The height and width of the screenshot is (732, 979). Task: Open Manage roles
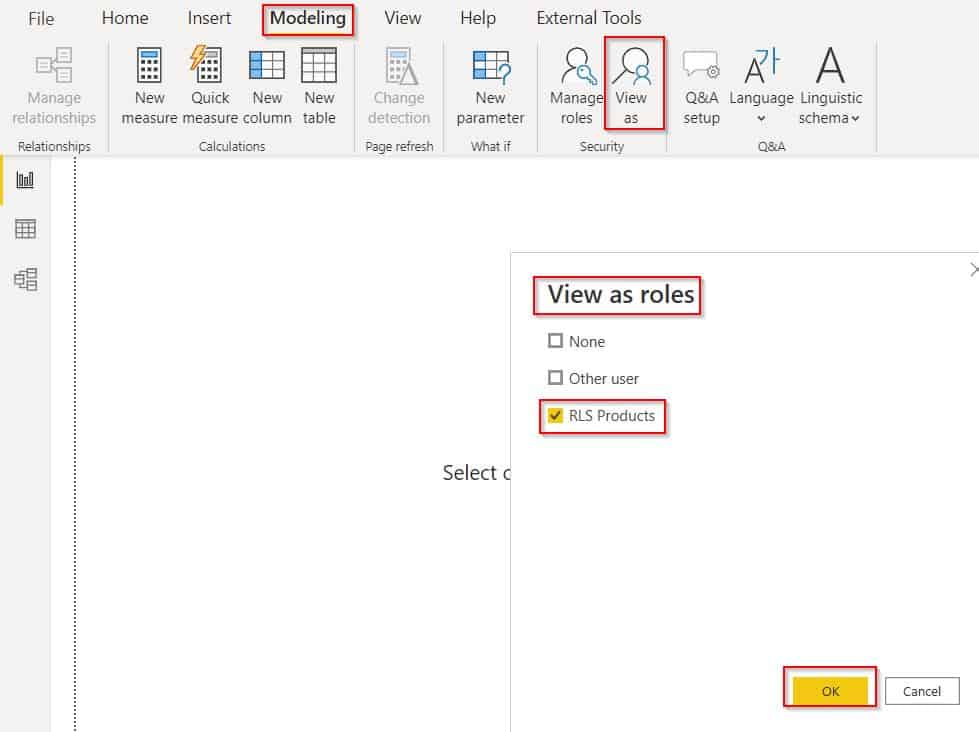click(x=576, y=86)
